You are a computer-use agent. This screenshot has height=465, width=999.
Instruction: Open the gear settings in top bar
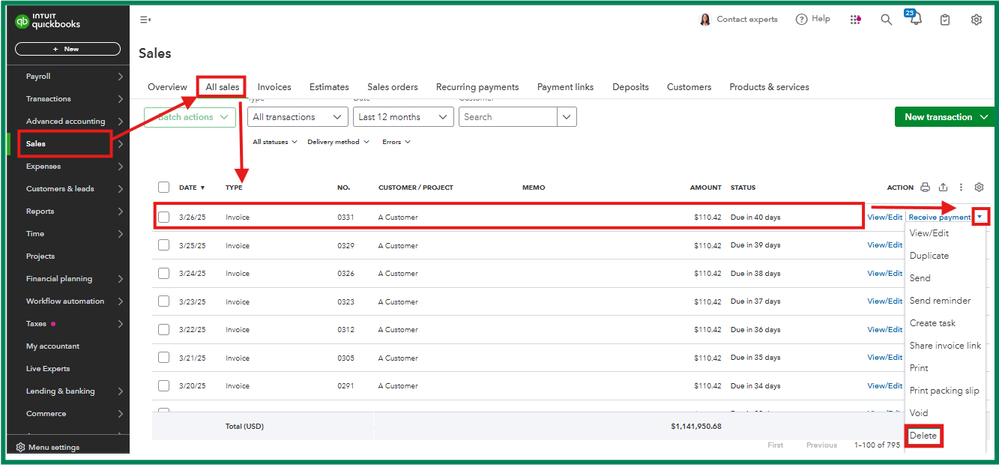[x=976, y=20]
